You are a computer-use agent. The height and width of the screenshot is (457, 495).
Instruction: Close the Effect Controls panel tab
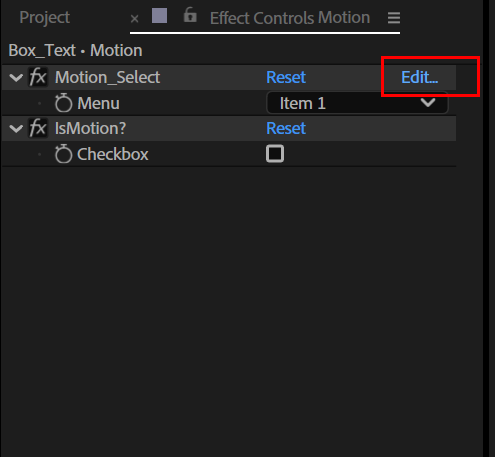[x=134, y=19]
